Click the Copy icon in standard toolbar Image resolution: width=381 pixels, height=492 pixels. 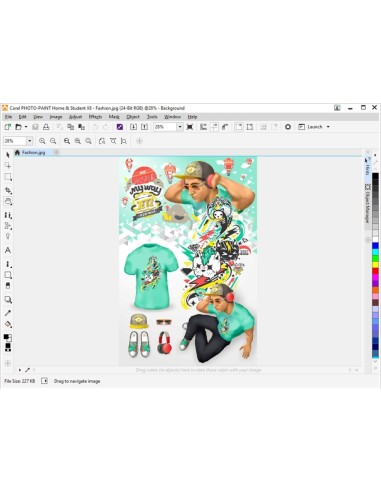click(70, 127)
